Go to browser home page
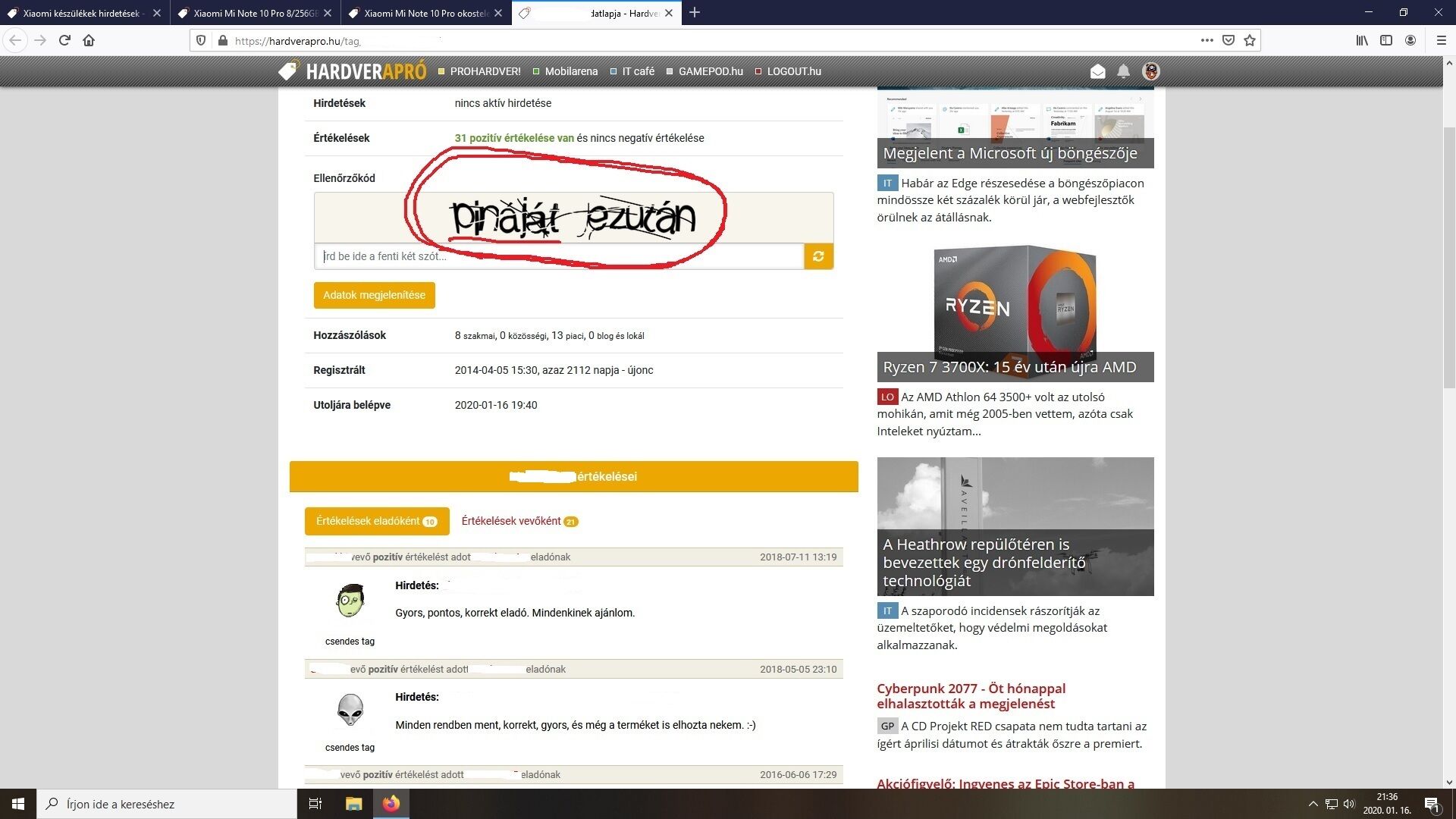 pos(89,40)
